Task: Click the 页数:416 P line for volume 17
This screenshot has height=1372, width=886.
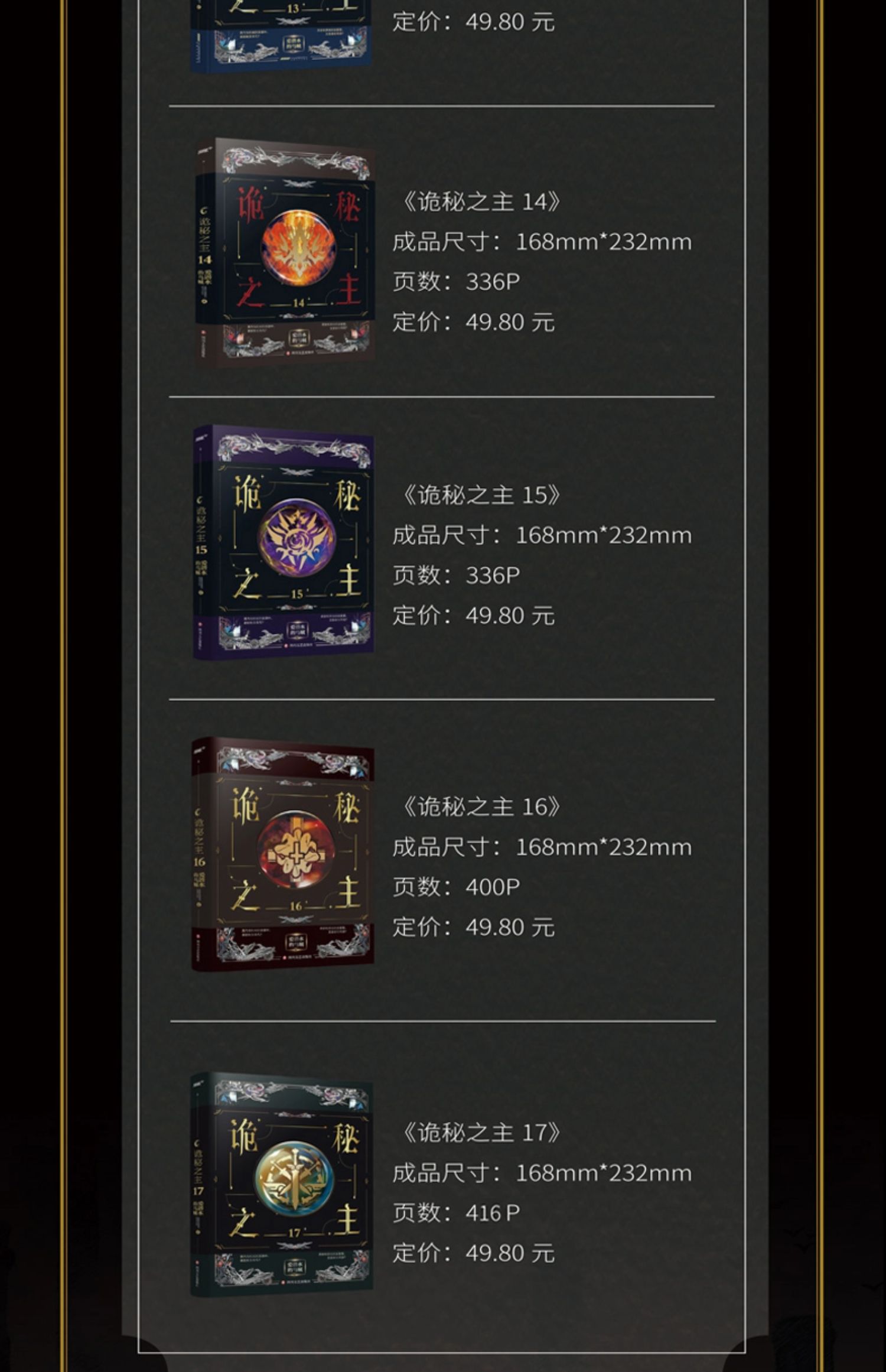Action: (456, 1212)
